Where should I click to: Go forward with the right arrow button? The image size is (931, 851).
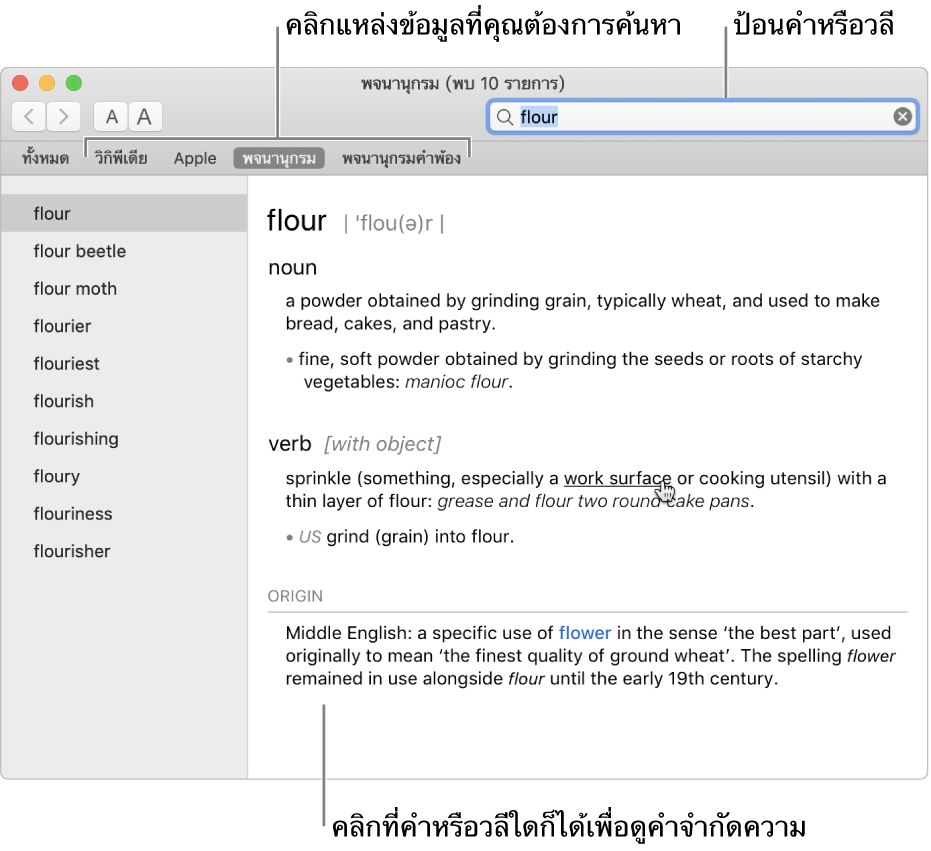[x=63, y=116]
